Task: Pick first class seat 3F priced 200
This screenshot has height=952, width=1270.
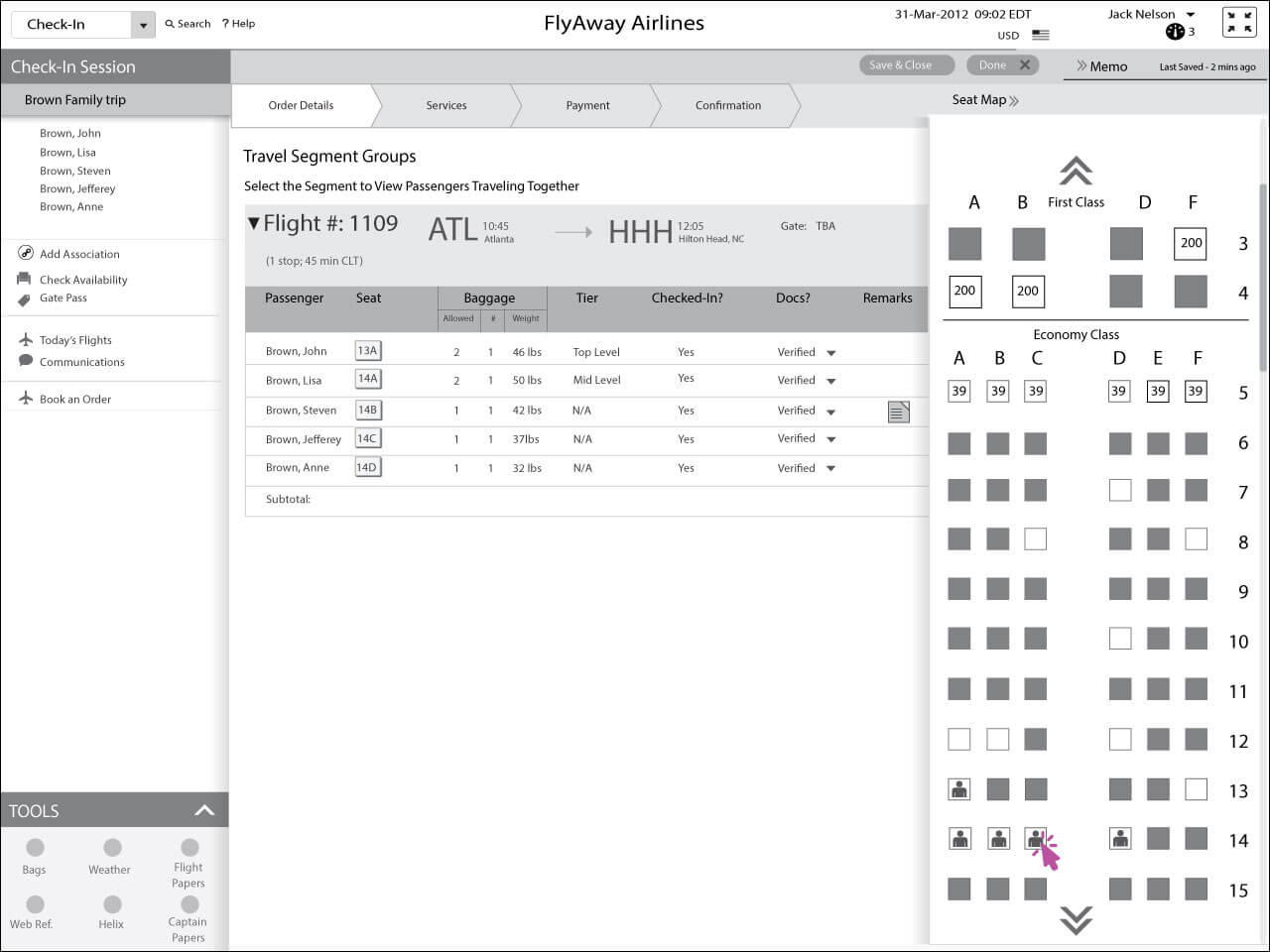Action: point(1191,243)
